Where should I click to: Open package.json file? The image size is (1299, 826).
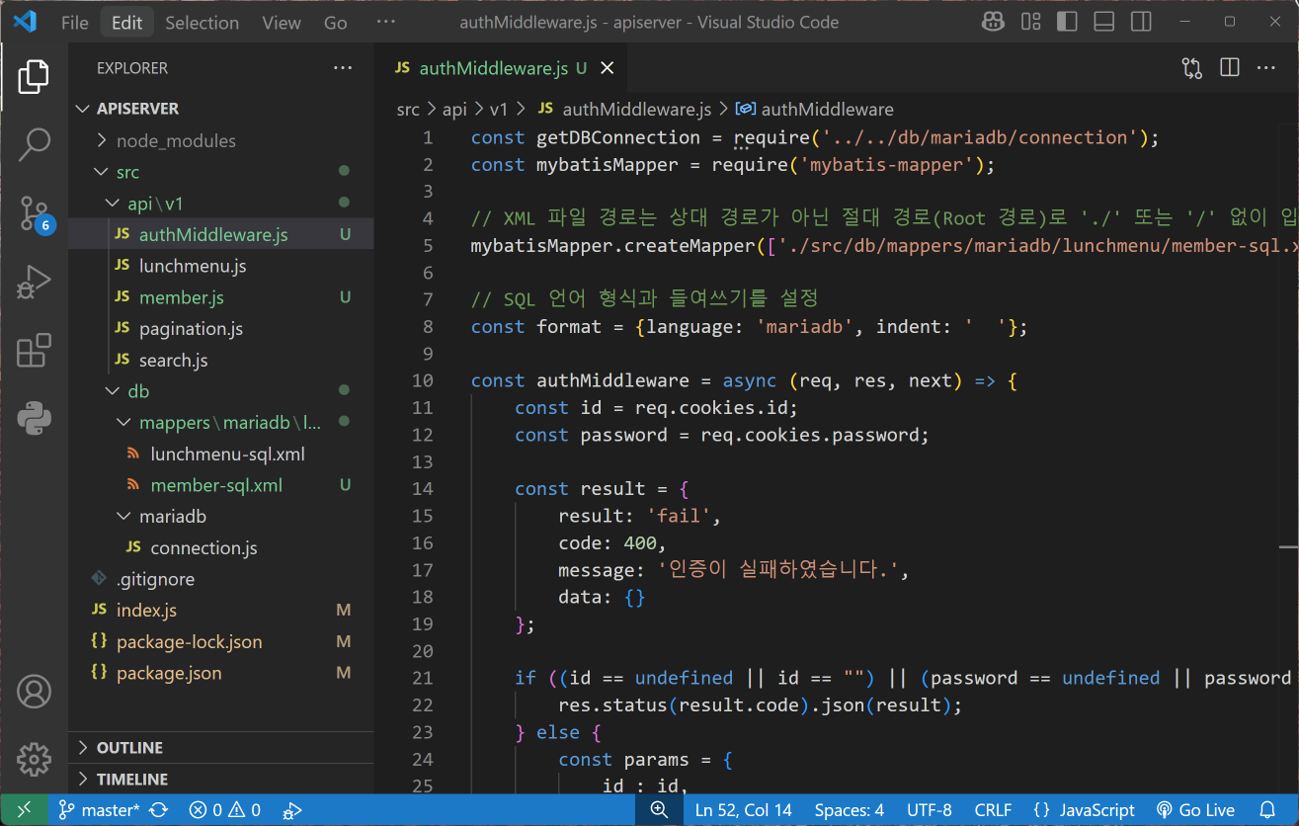click(222, 673)
